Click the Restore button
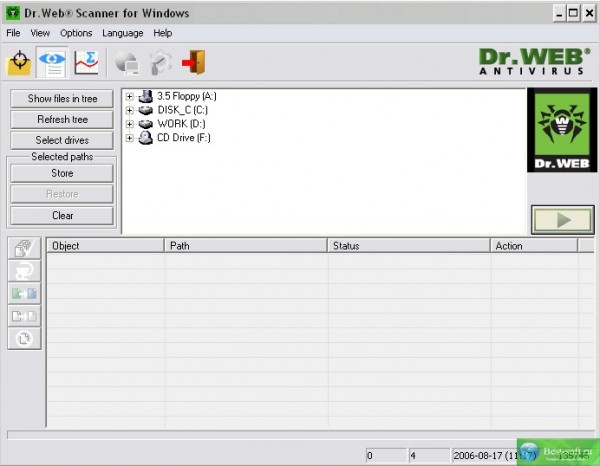The width and height of the screenshot is (600, 466). click(62, 194)
